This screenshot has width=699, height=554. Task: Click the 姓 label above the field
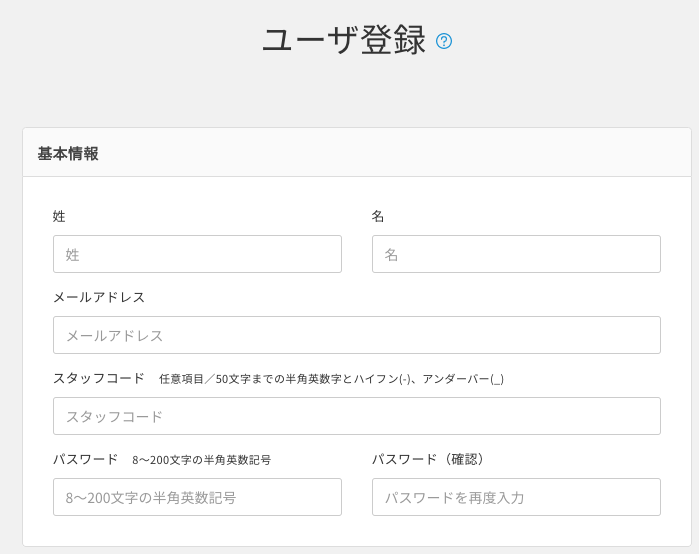coord(59,216)
